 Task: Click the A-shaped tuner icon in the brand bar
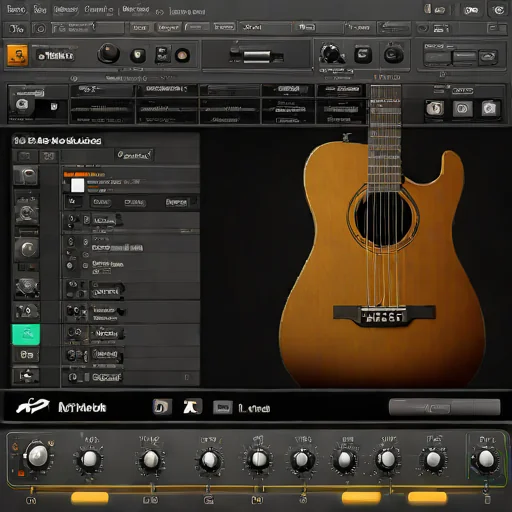[x=192, y=407]
